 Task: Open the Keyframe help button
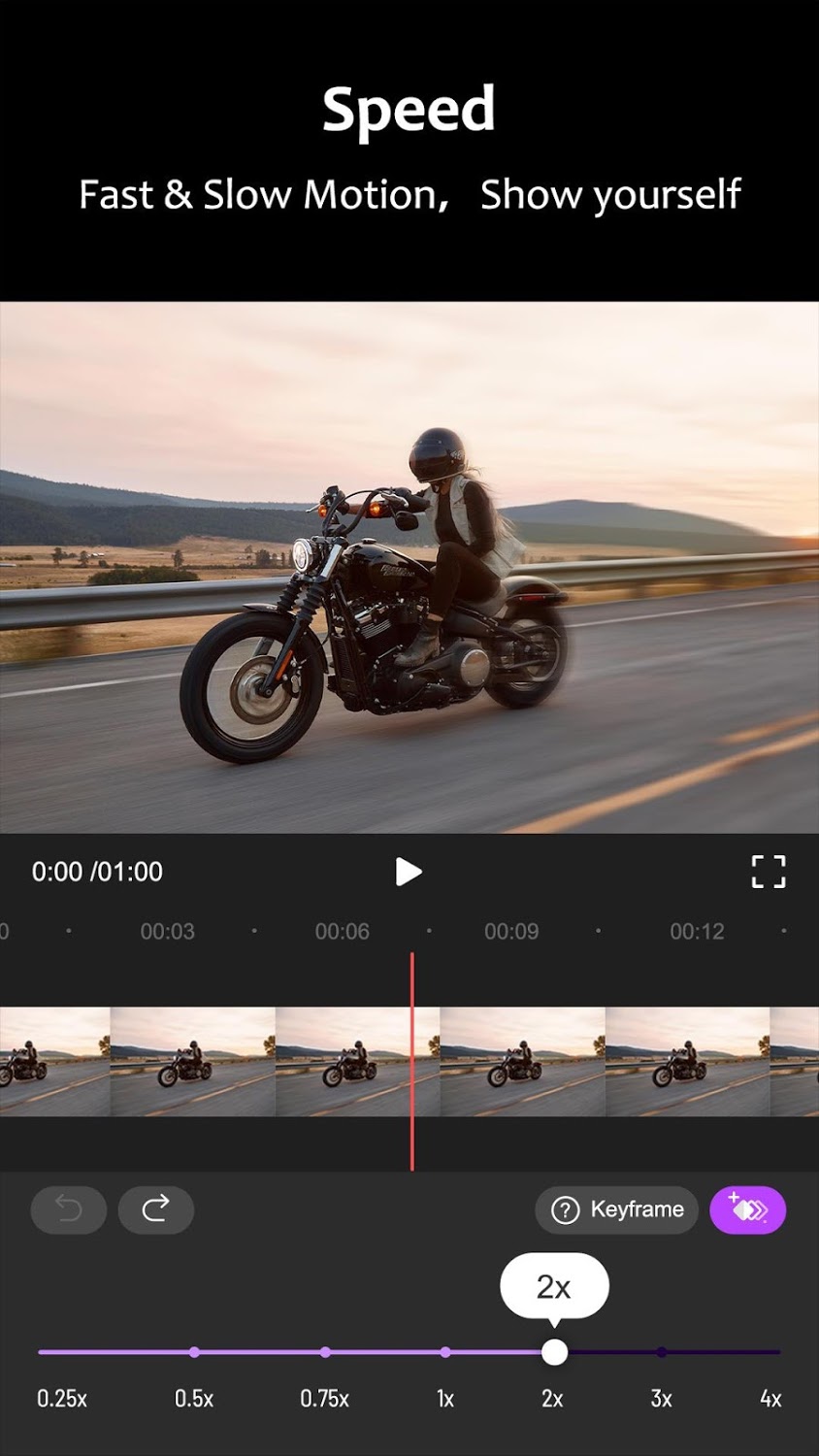pos(616,1209)
